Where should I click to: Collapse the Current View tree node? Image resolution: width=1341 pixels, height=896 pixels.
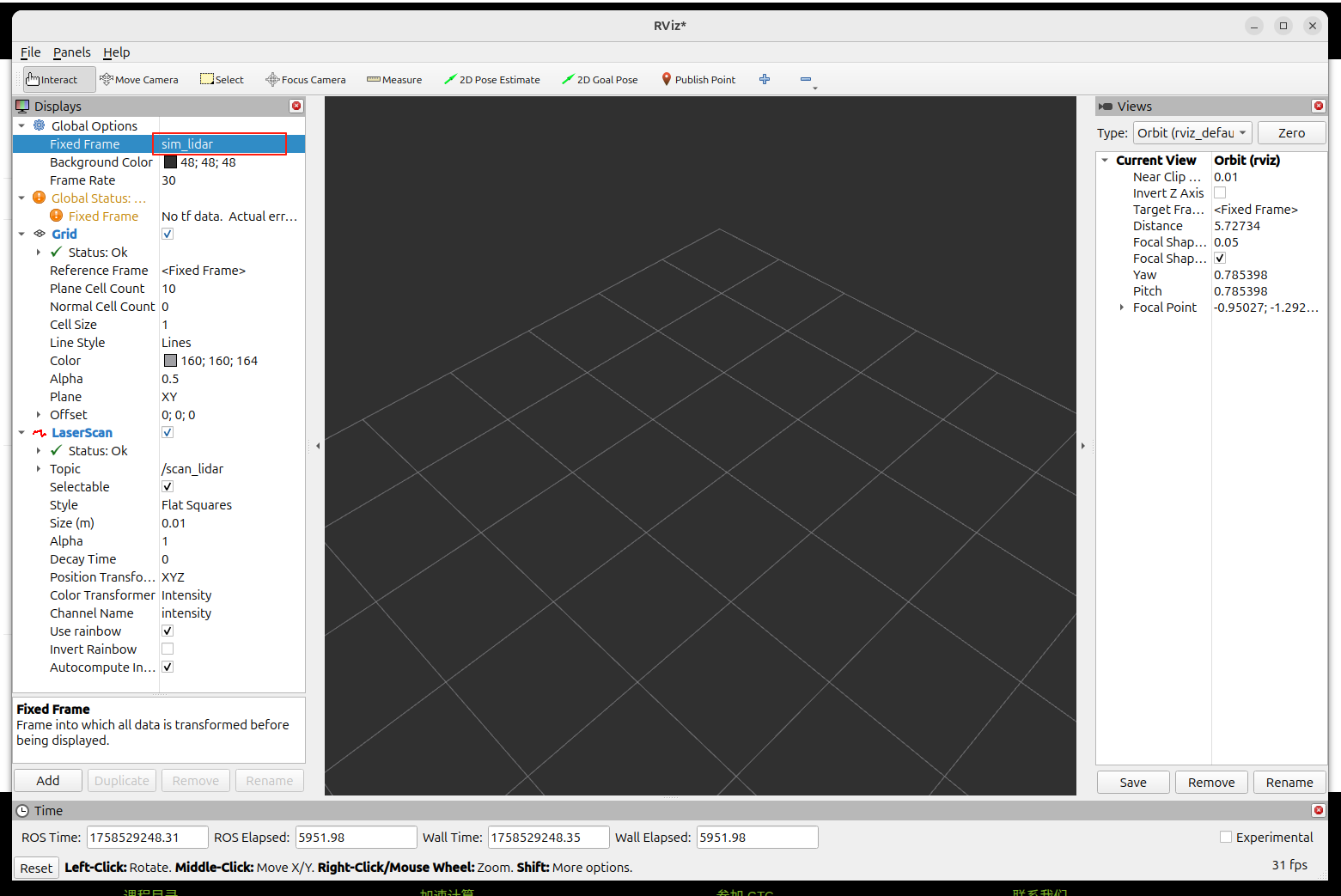click(1105, 160)
